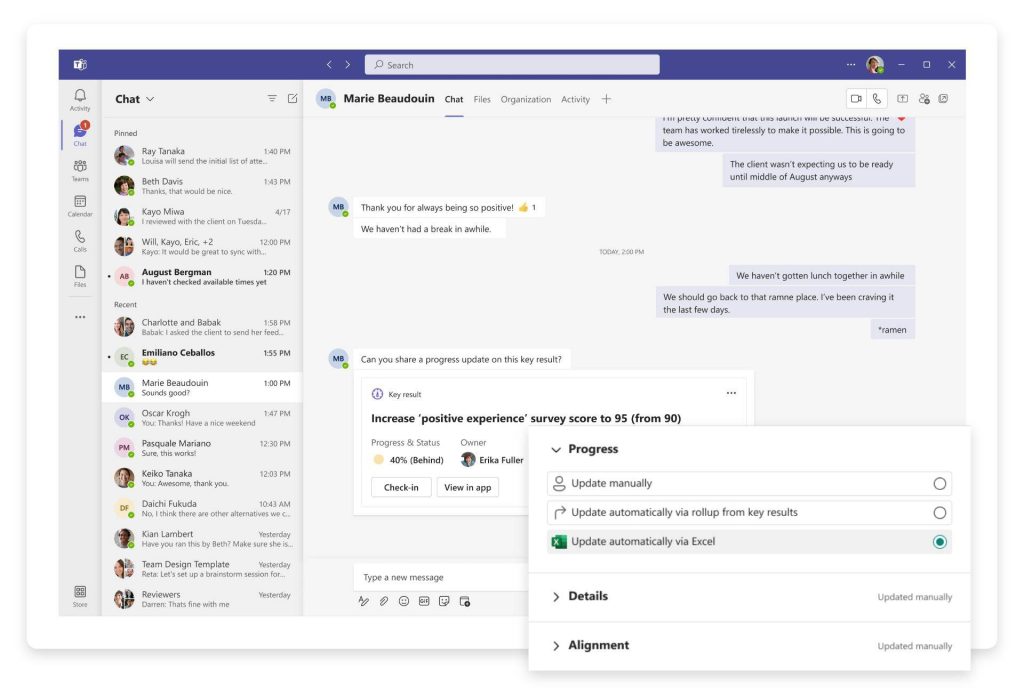Open the GIF picker
1024x693 pixels.
424,602
